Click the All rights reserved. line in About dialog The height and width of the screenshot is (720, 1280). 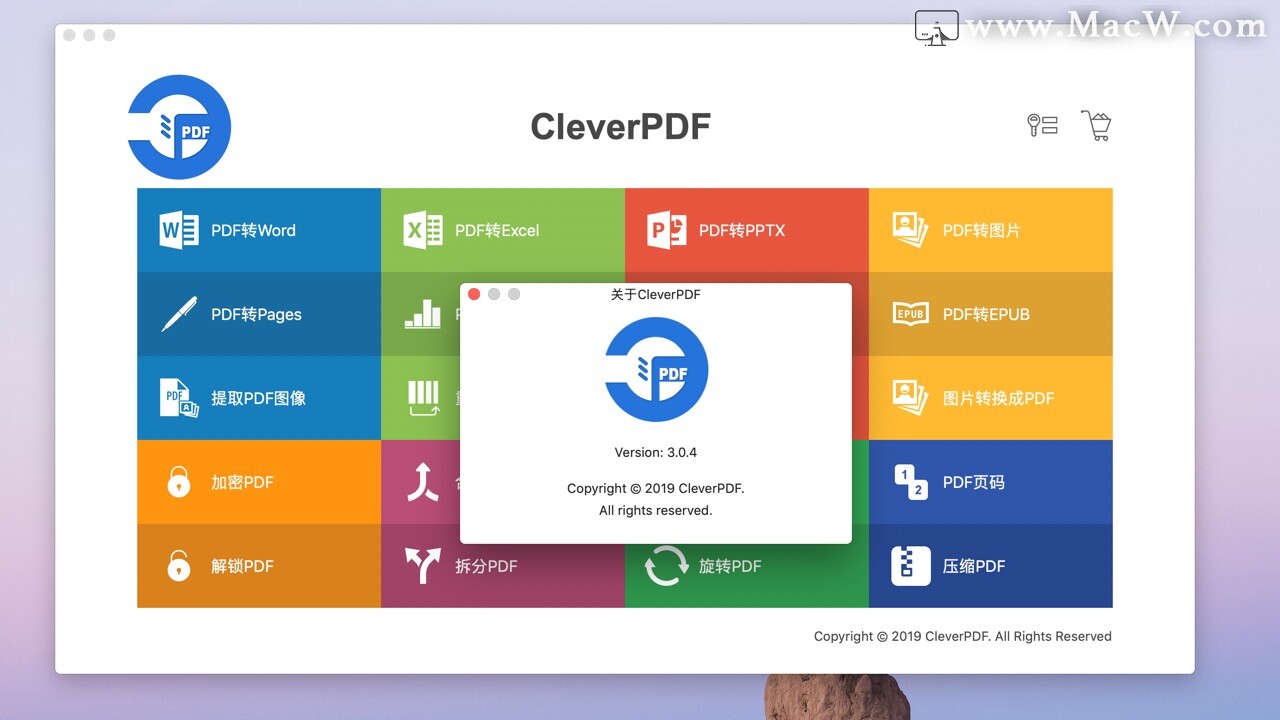(x=656, y=510)
